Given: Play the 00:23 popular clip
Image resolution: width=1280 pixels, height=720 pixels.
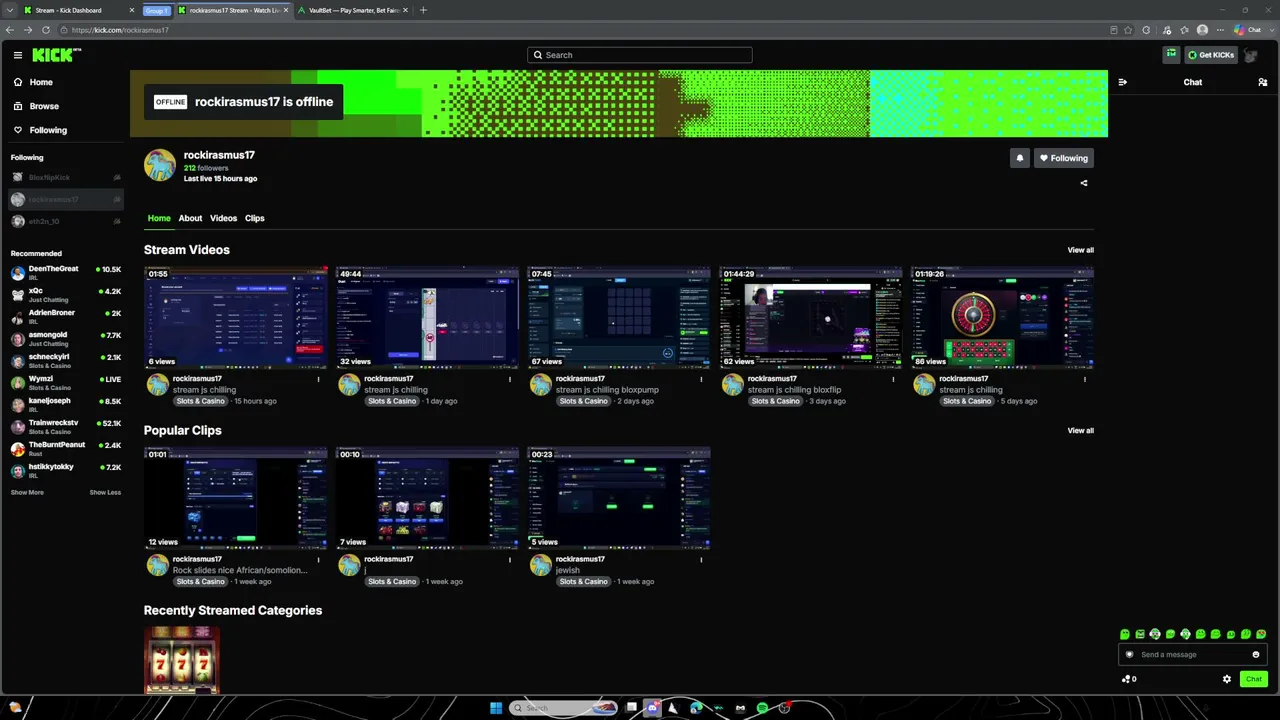Looking at the screenshot, I should click(619, 498).
